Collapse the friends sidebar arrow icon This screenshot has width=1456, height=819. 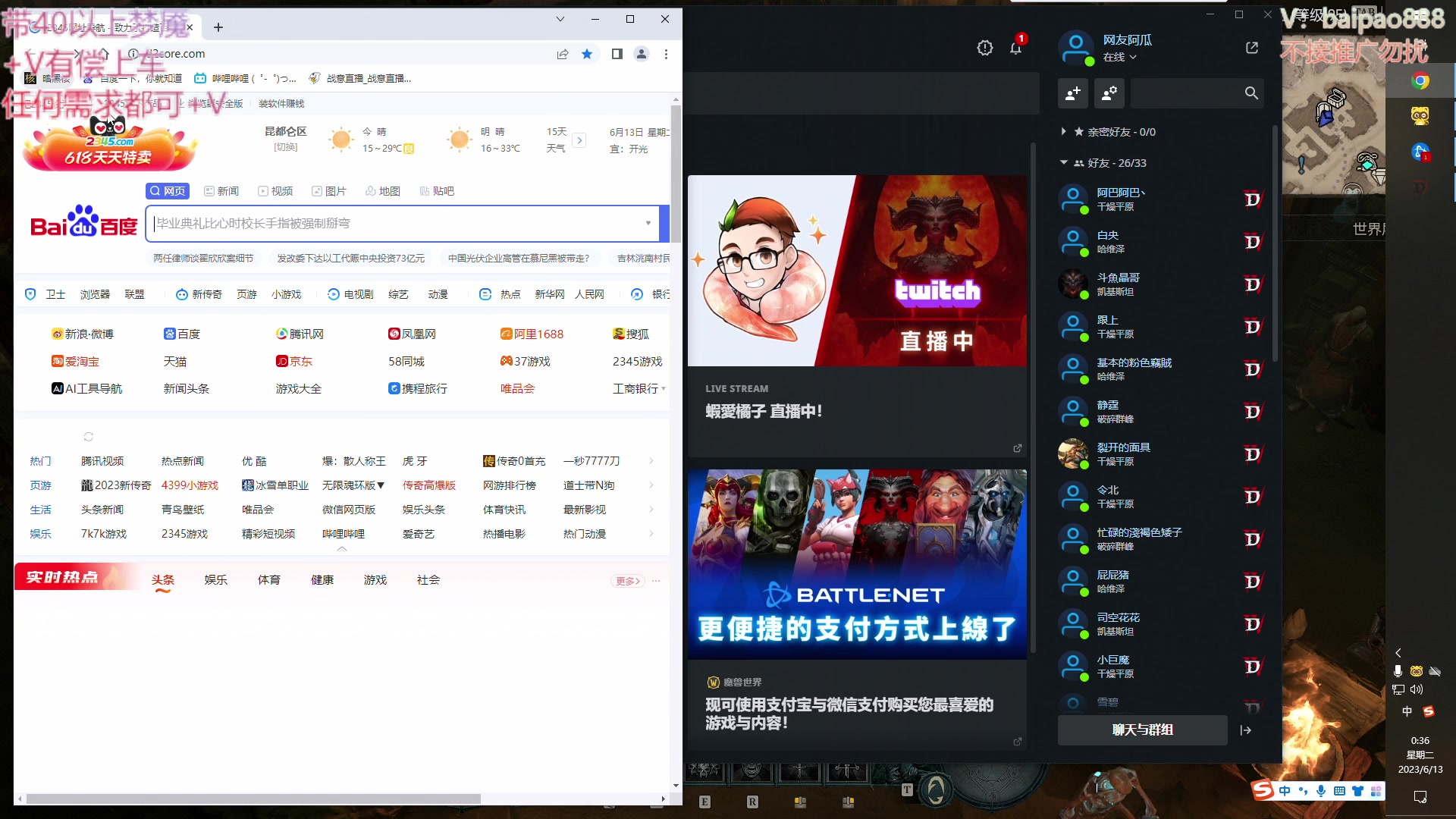tap(1246, 730)
